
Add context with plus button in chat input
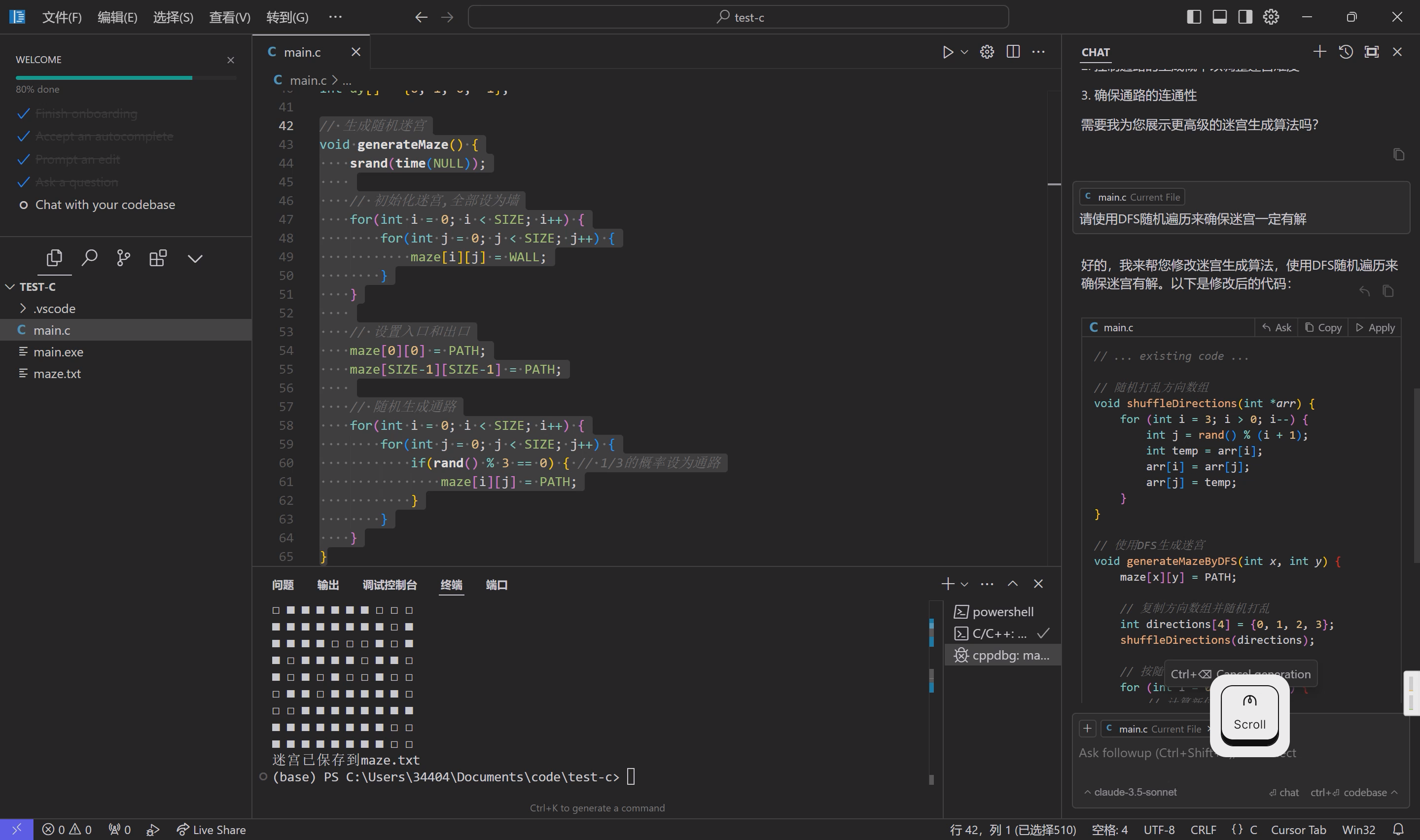click(x=1087, y=729)
